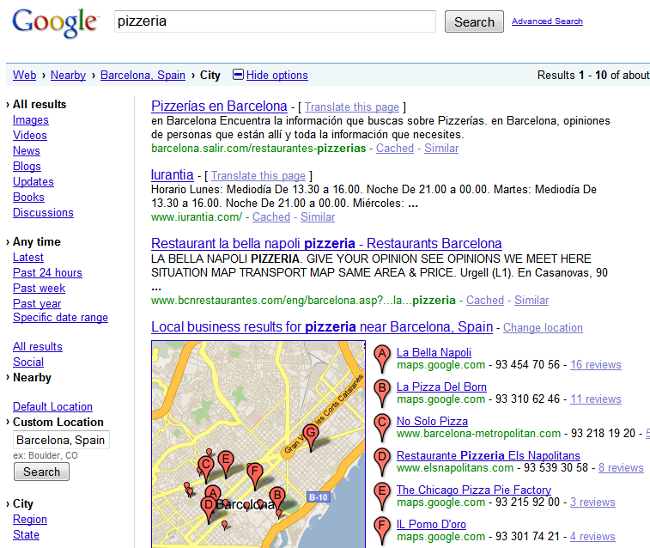The width and height of the screenshot is (650, 548).
Task: Filter results by Blogs
Action: click(x=27, y=166)
